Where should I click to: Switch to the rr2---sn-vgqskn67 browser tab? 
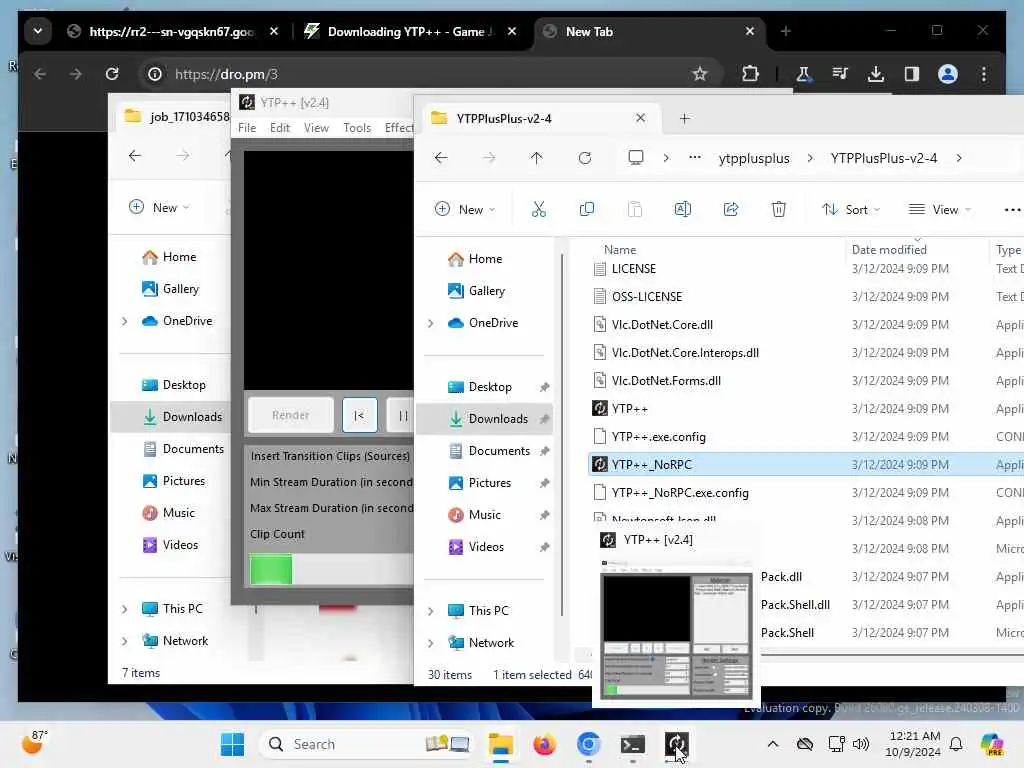coord(172,31)
